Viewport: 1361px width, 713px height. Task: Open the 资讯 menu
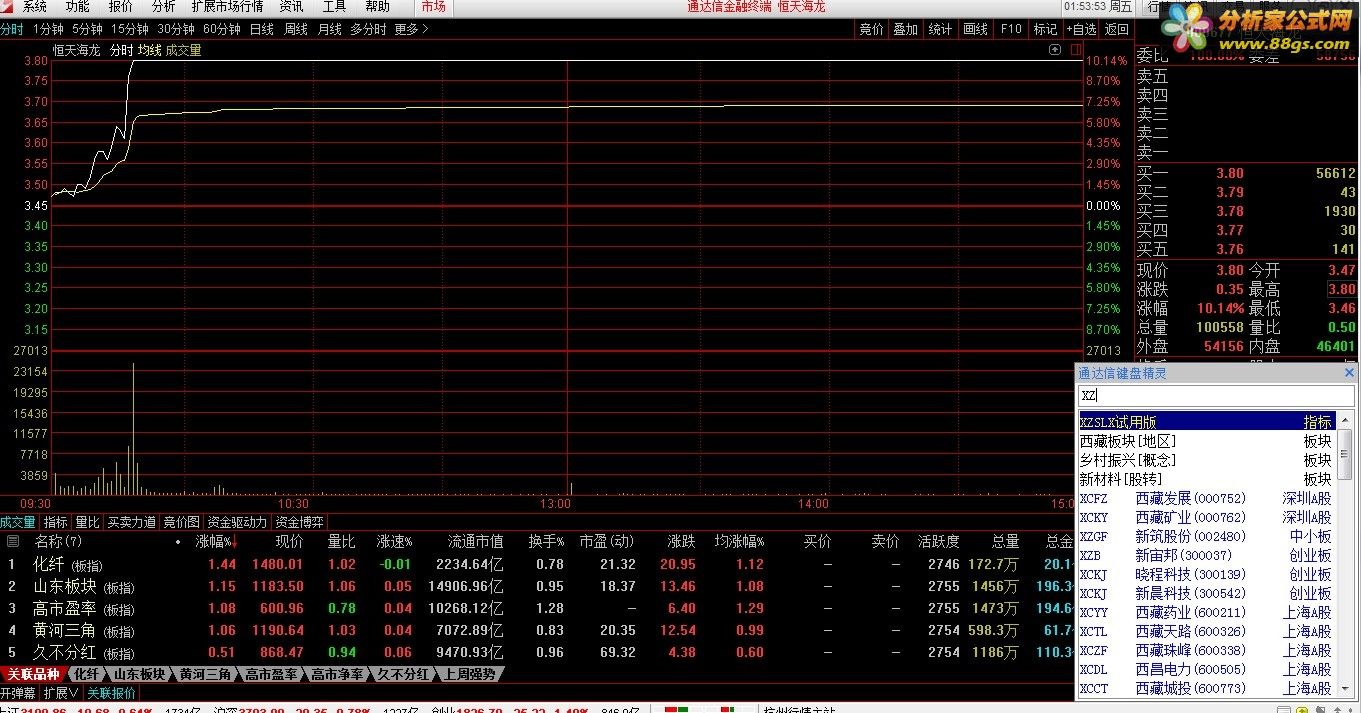coord(291,7)
